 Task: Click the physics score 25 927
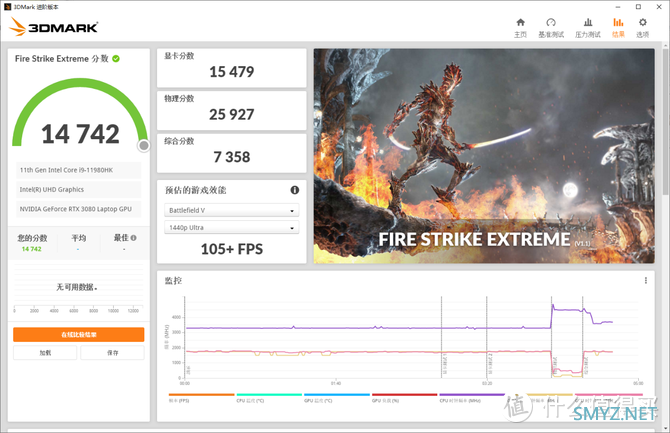pos(232,115)
